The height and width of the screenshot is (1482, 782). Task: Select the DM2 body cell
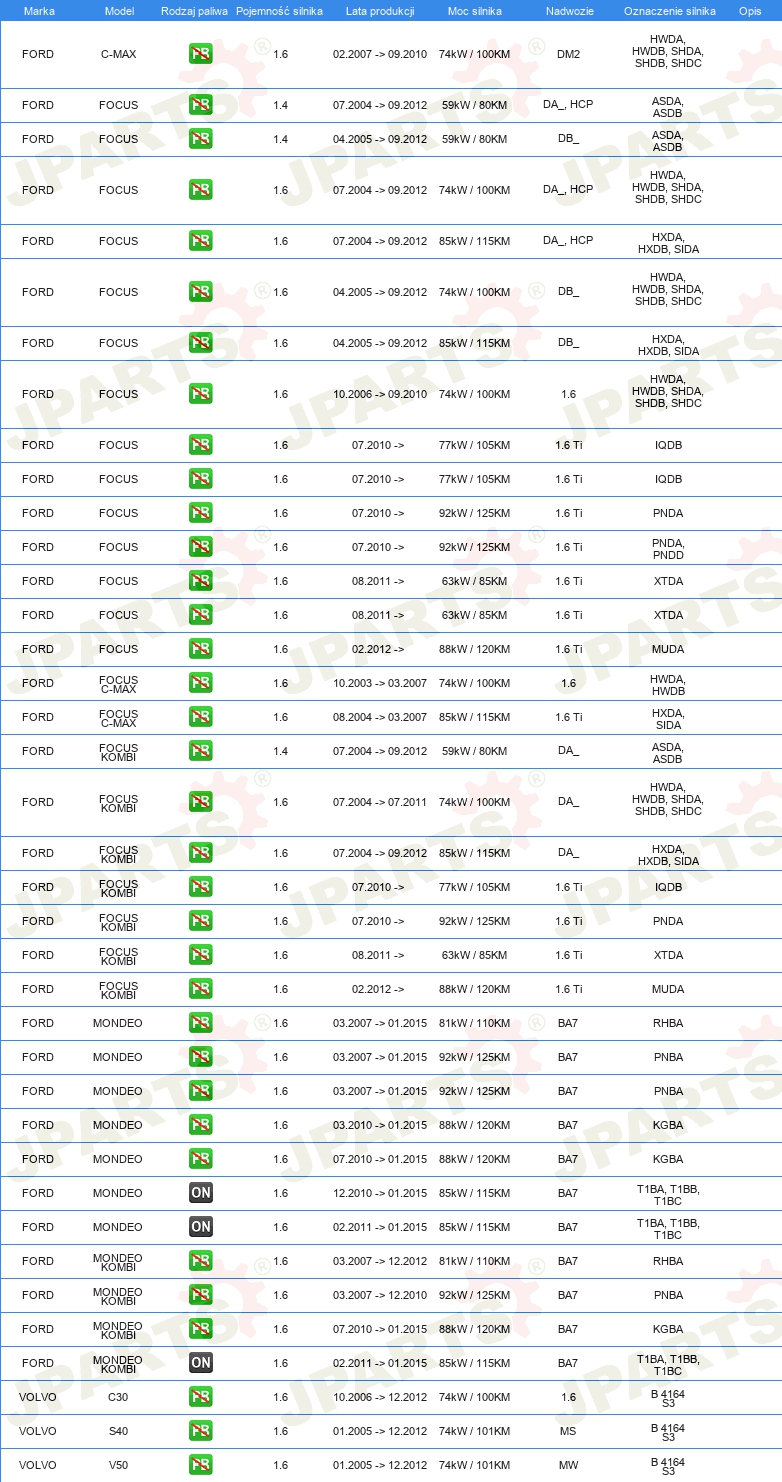[x=568, y=54]
